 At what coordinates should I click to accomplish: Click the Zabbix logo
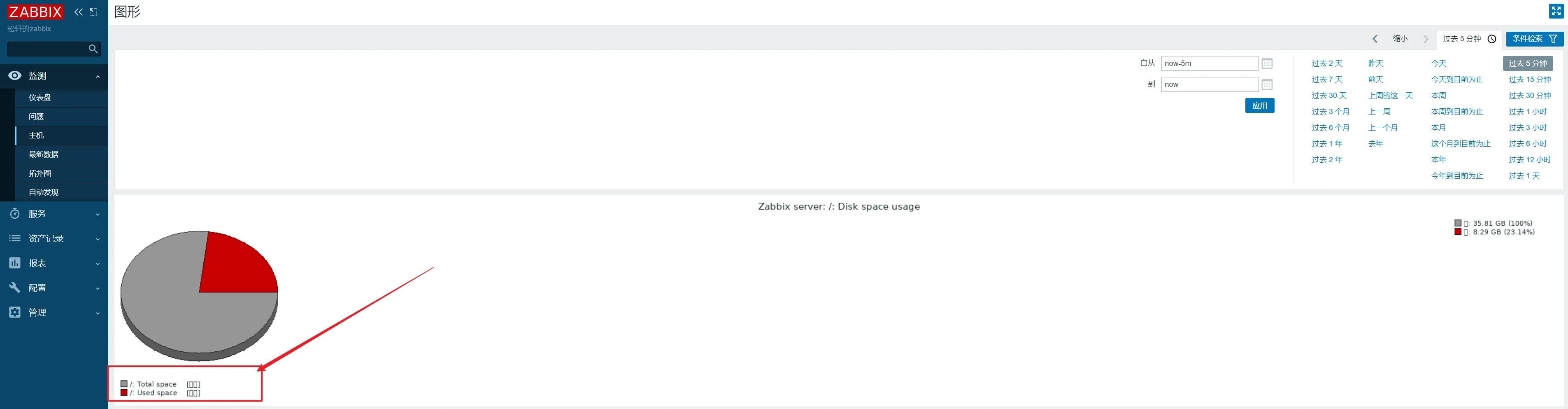click(35, 12)
